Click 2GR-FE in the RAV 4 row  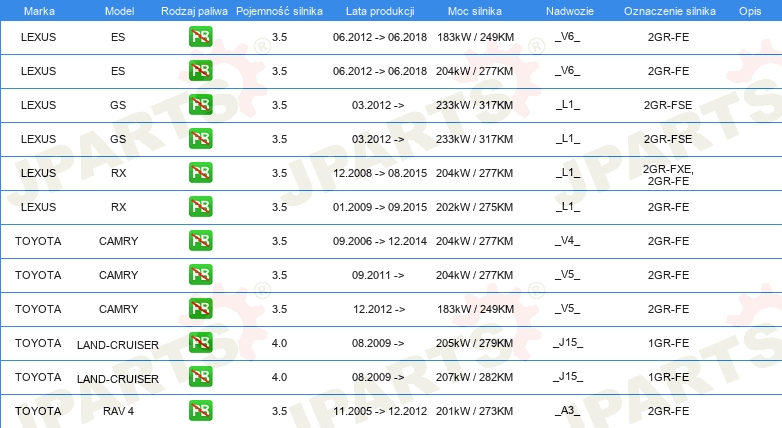click(x=668, y=411)
